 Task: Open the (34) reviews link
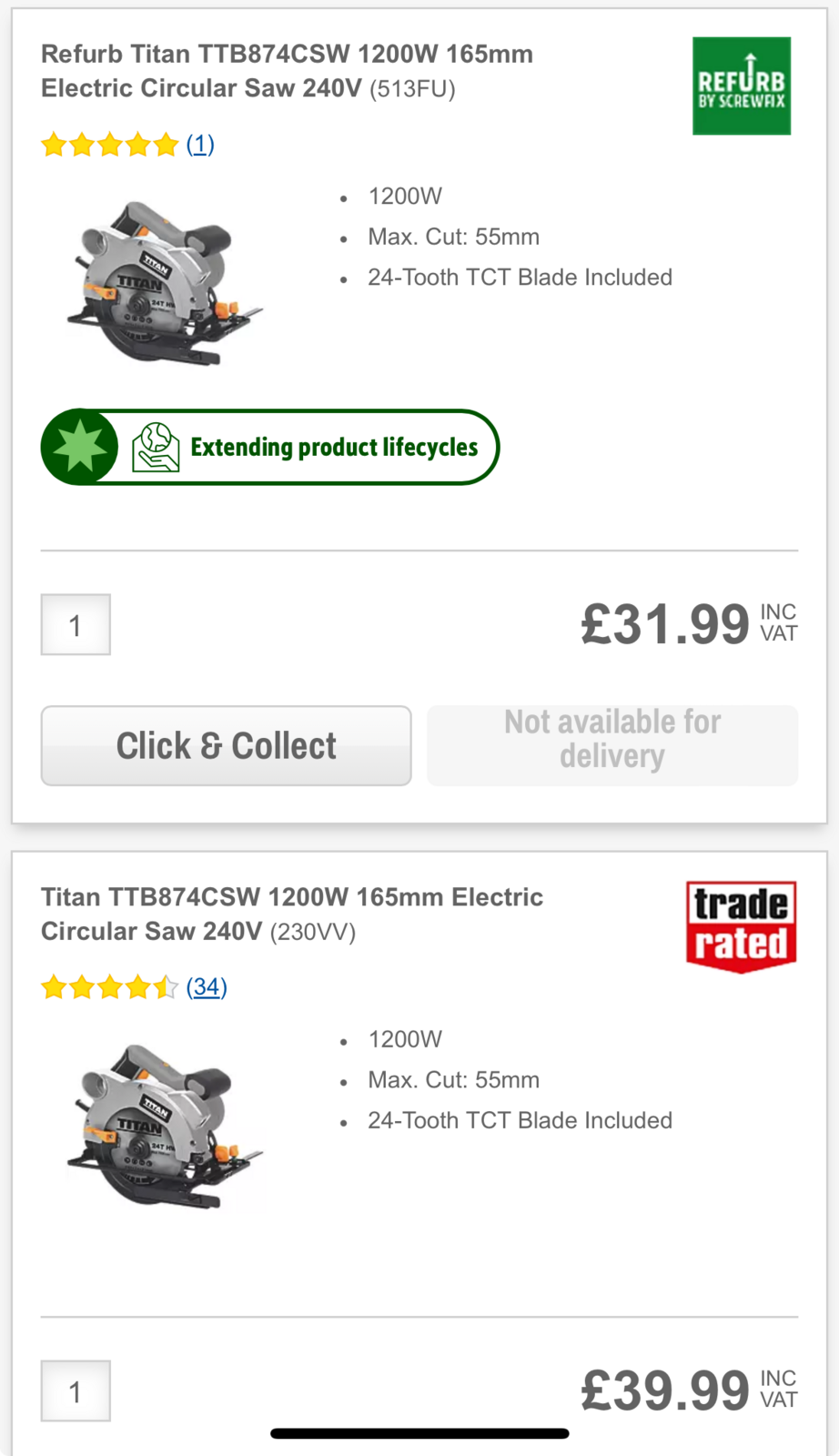(x=207, y=987)
